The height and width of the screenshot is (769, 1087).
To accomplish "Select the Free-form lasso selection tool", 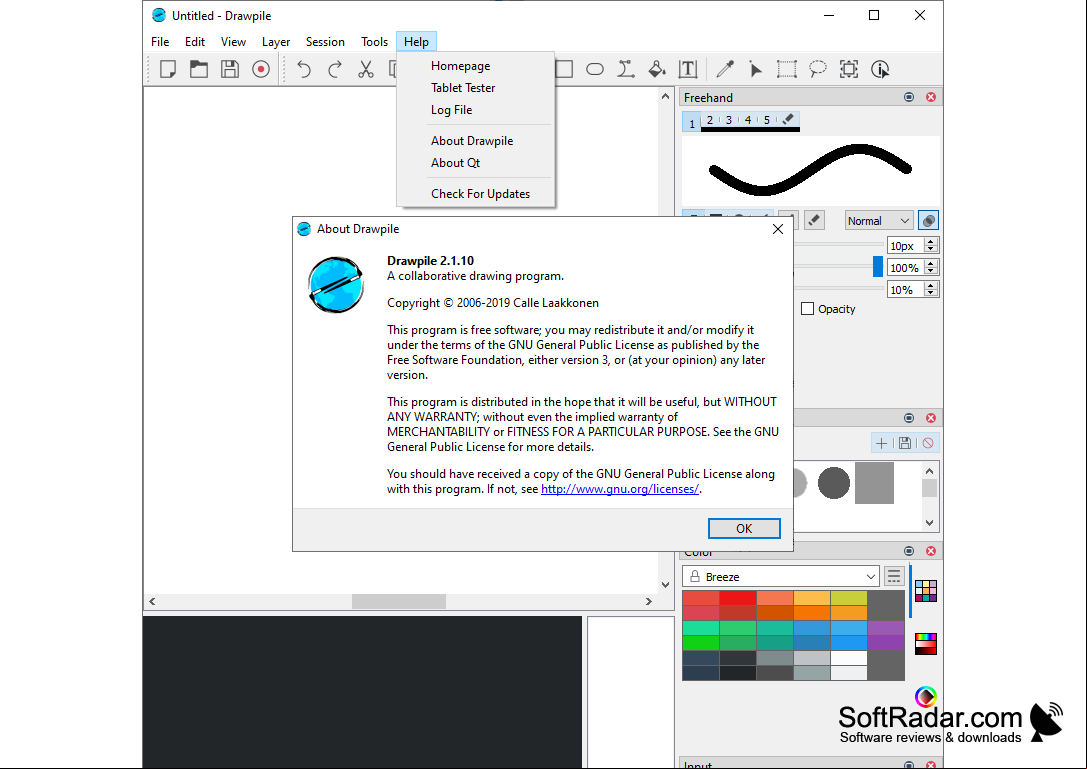I will pos(818,69).
